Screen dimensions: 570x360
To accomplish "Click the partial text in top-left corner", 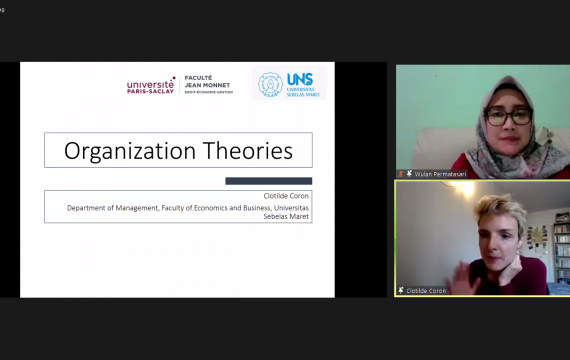I will point(2,10).
